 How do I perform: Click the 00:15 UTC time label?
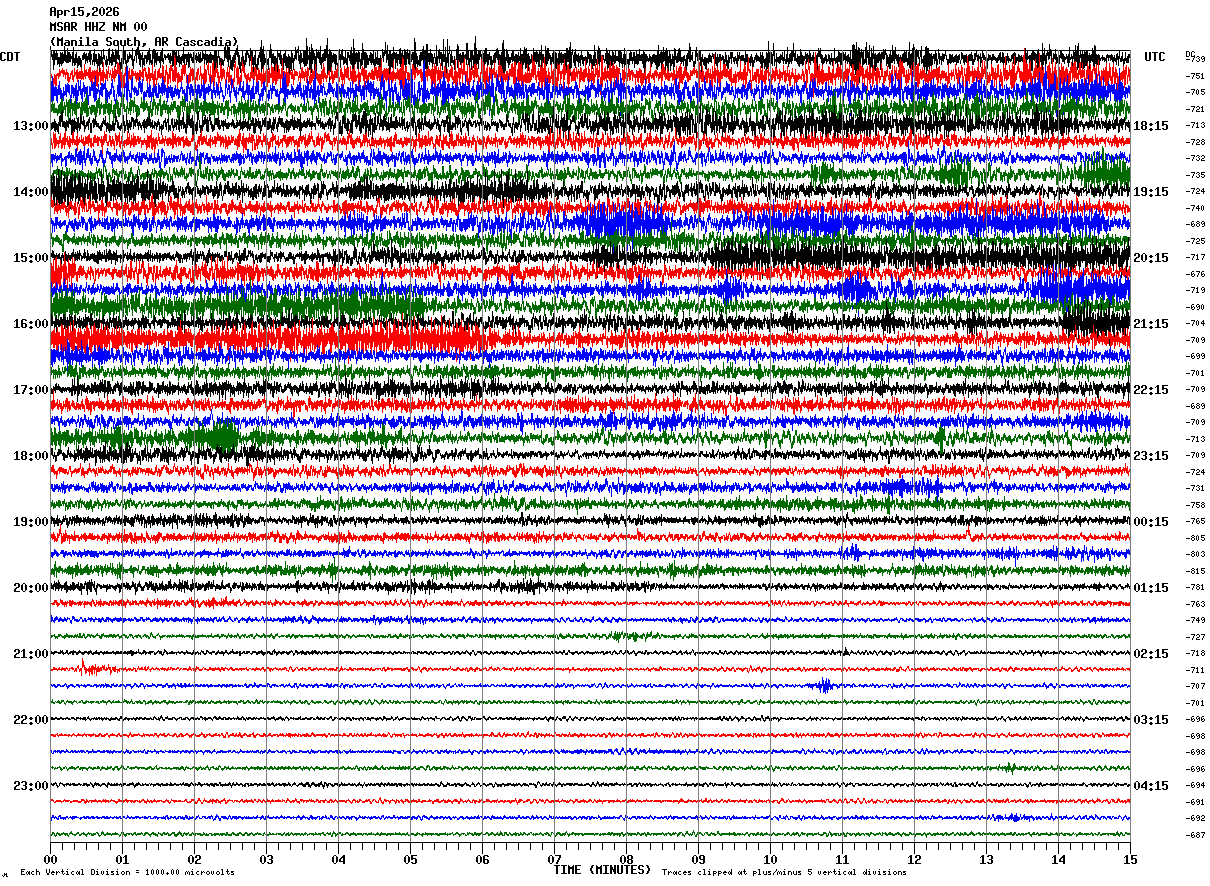click(x=1150, y=522)
